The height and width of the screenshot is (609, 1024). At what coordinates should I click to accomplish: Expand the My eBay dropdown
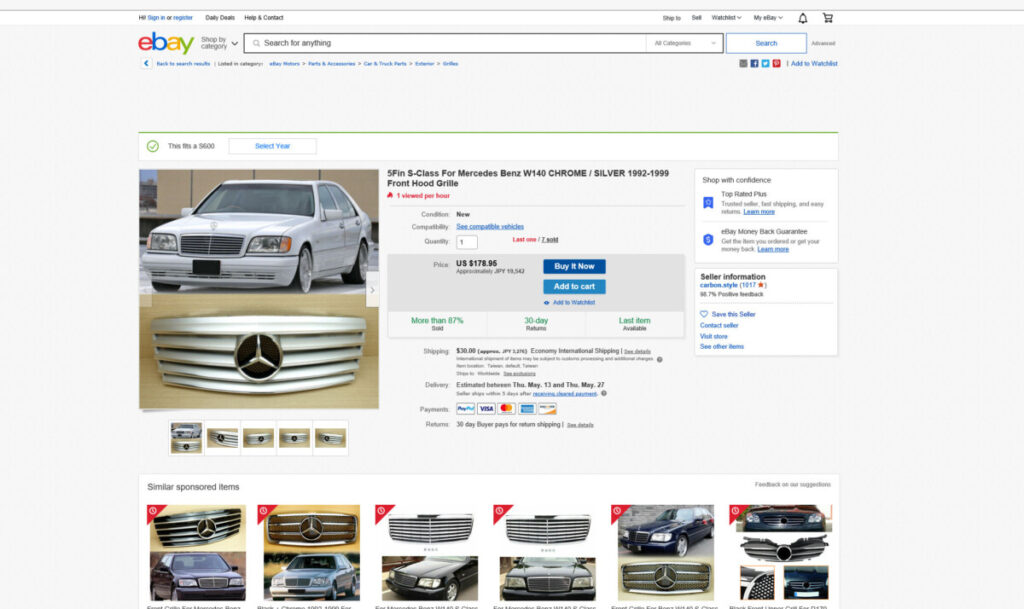768,18
